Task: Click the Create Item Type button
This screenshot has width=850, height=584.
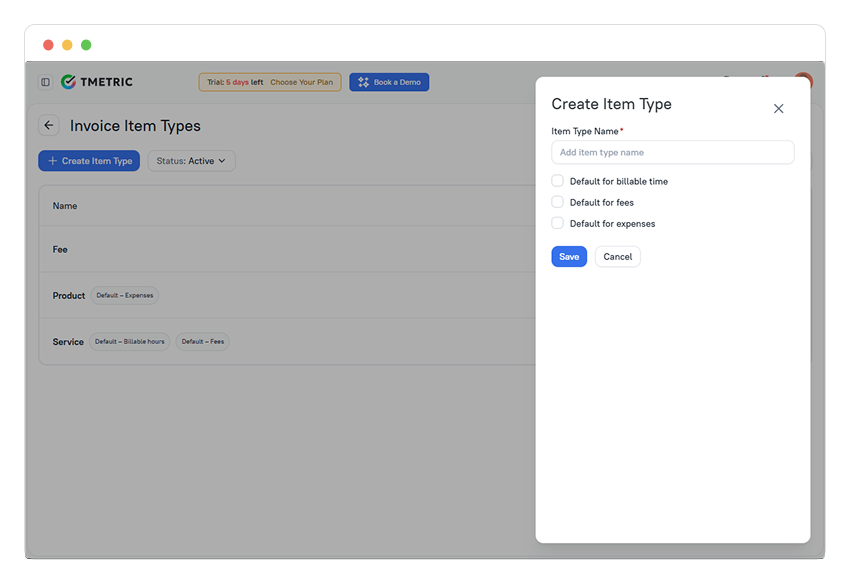Action: [x=89, y=161]
